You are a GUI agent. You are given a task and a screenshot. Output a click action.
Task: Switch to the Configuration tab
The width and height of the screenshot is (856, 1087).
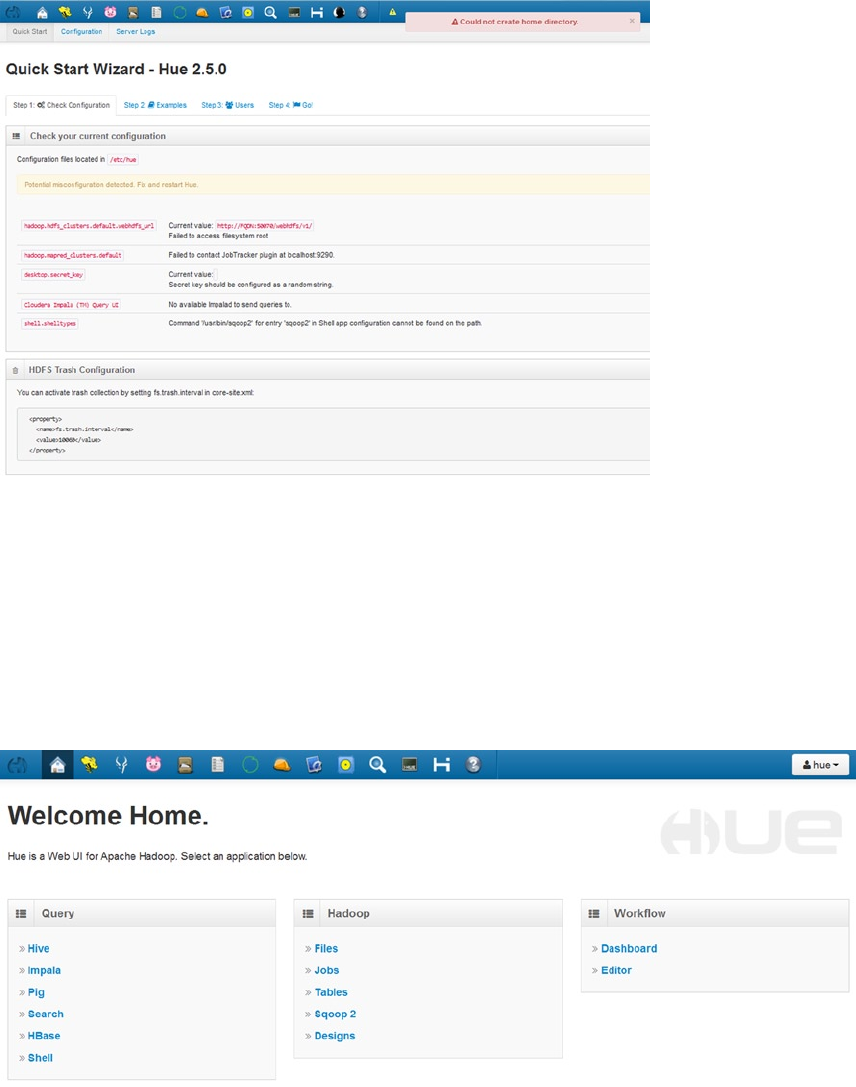pyautogui.click(x=81, y=31)
